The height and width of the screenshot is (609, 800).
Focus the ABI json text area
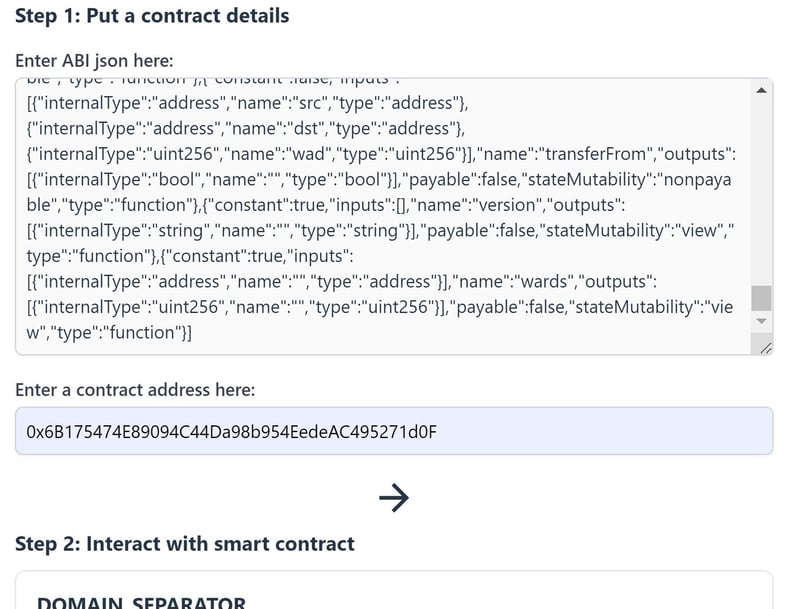tap(380, 215)
